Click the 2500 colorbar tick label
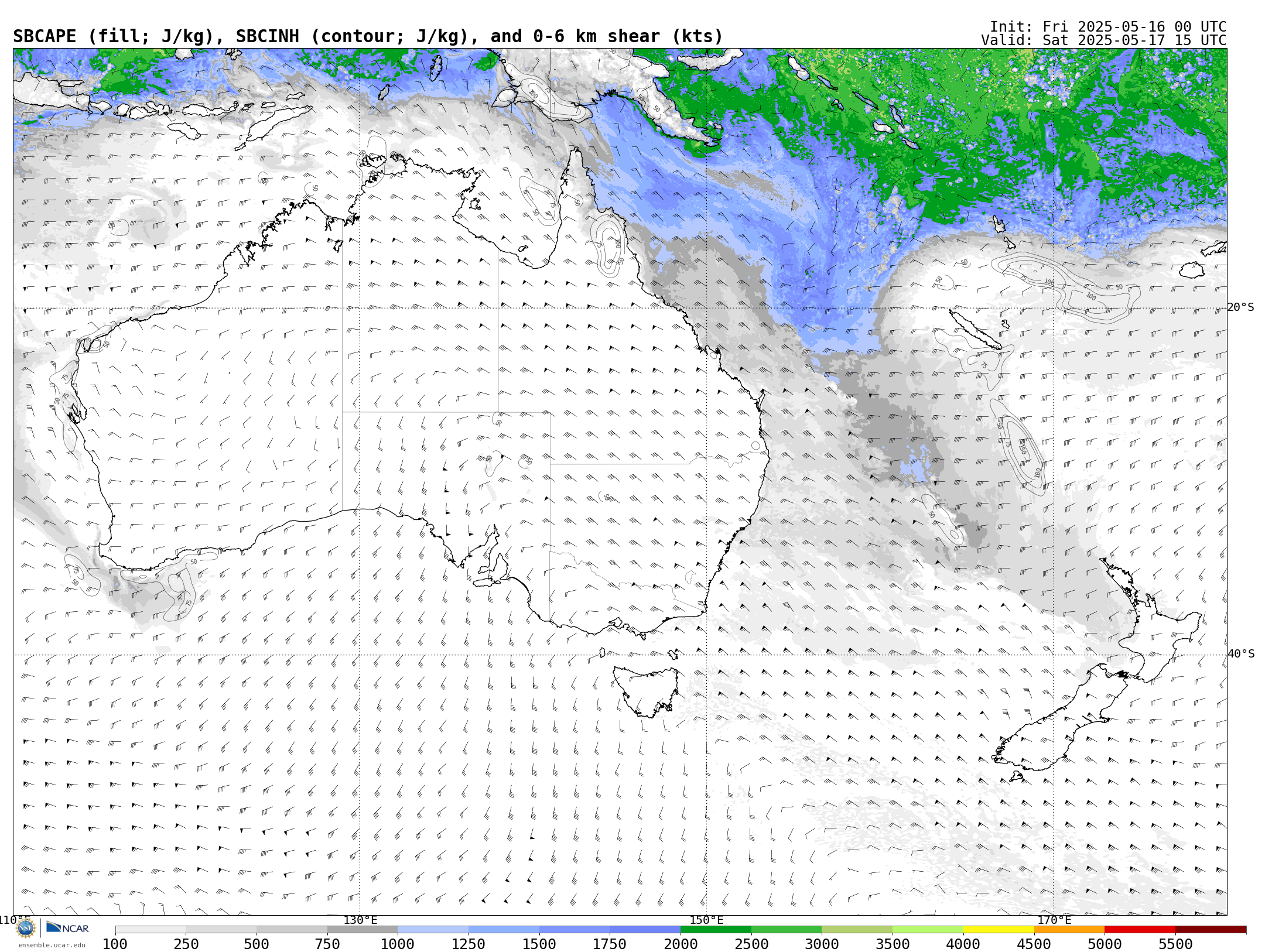Viewport: 1265px width, 952px height. pos(751,944)
